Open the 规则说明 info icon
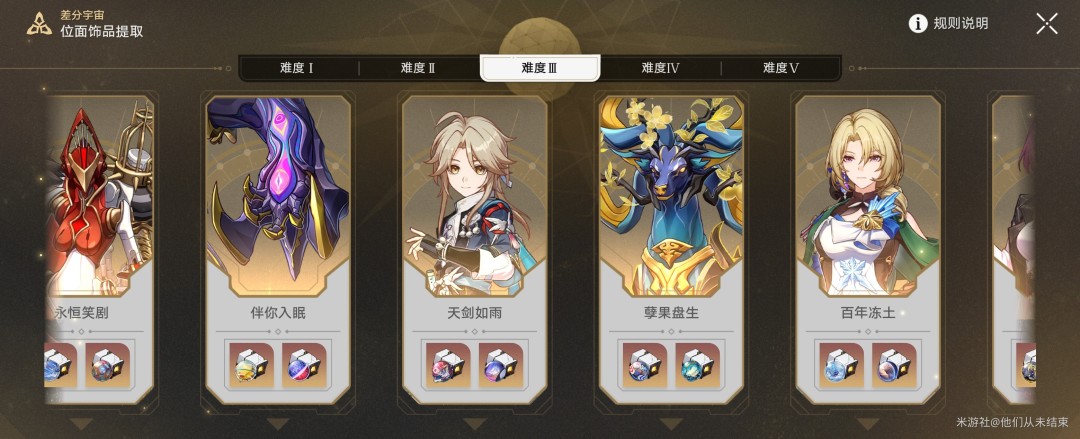 tap(917, 23)
